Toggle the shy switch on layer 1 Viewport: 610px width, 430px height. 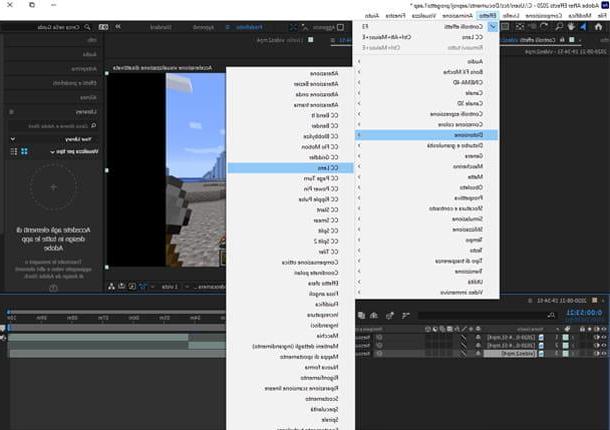point(478,337)
